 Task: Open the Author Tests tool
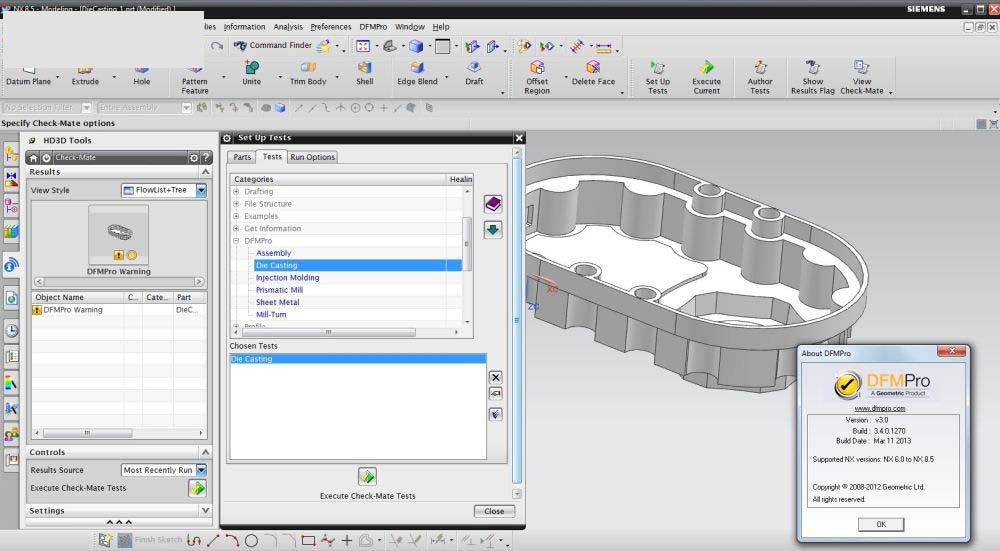[x=760, y=77]
